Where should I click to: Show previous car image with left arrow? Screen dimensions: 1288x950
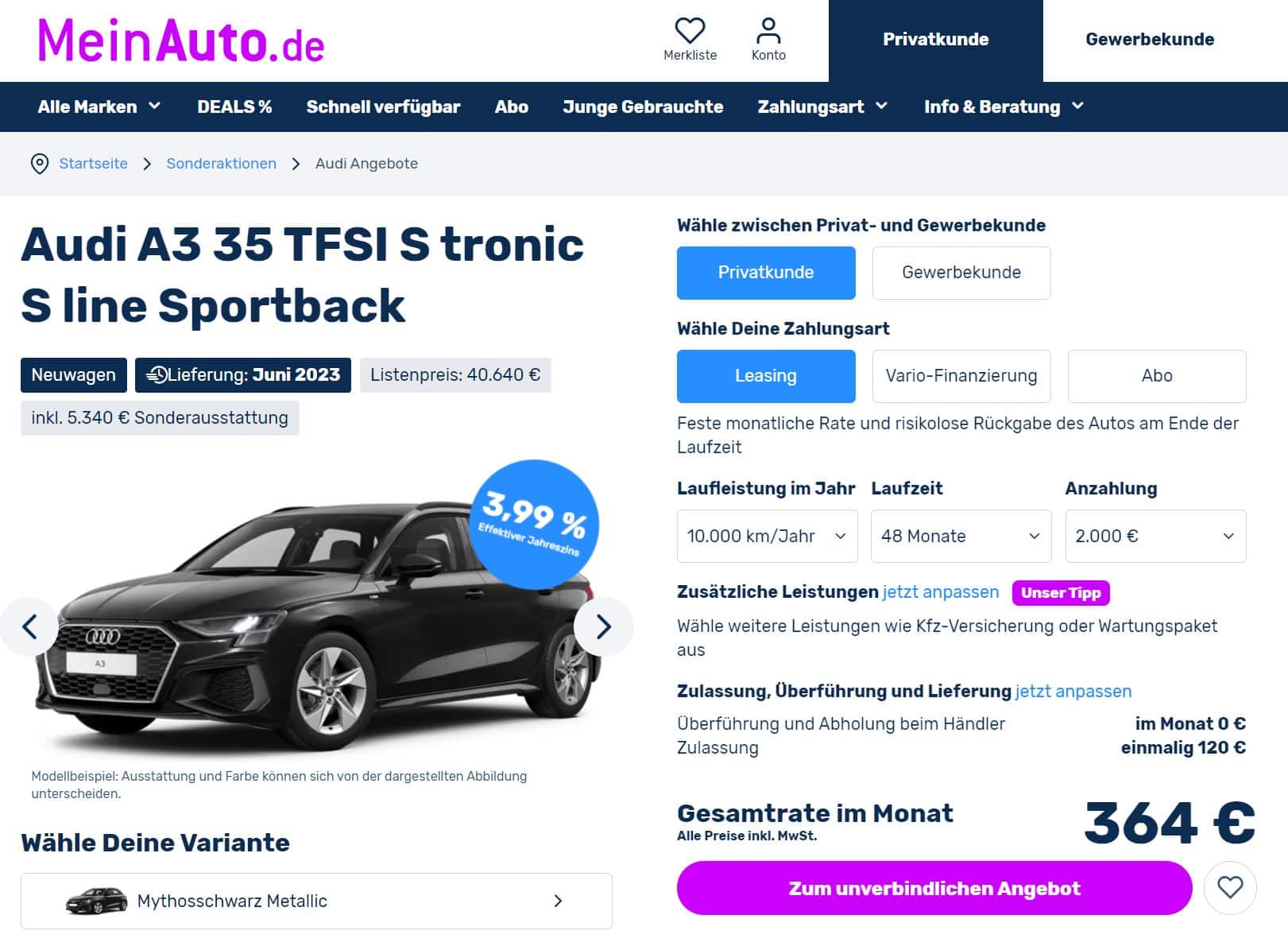pos(29,627)
